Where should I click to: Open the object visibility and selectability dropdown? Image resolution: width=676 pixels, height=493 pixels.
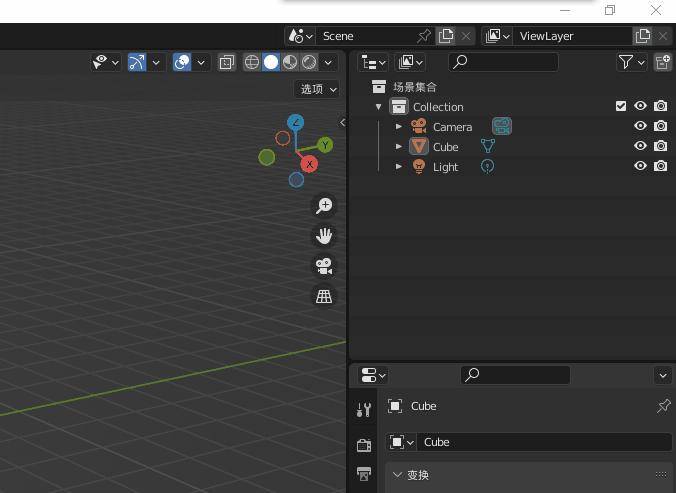point(106,62)
